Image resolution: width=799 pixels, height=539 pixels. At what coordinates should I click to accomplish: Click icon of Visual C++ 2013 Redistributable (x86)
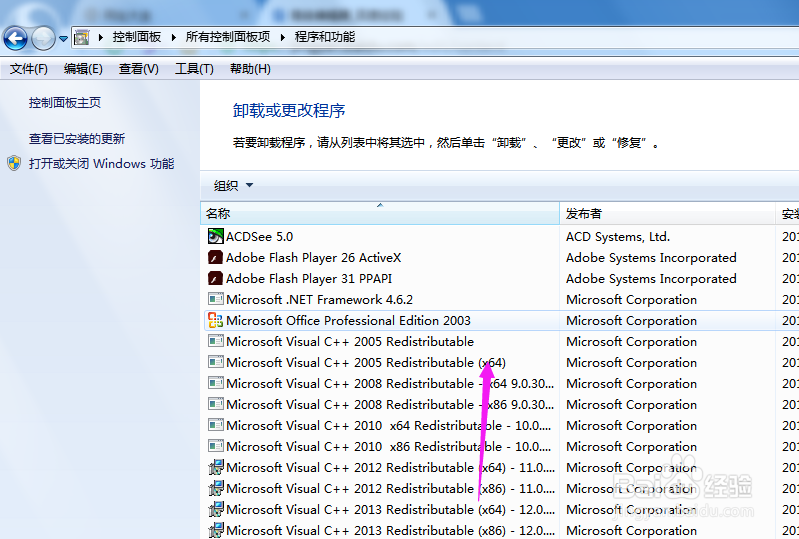point(216,530)
